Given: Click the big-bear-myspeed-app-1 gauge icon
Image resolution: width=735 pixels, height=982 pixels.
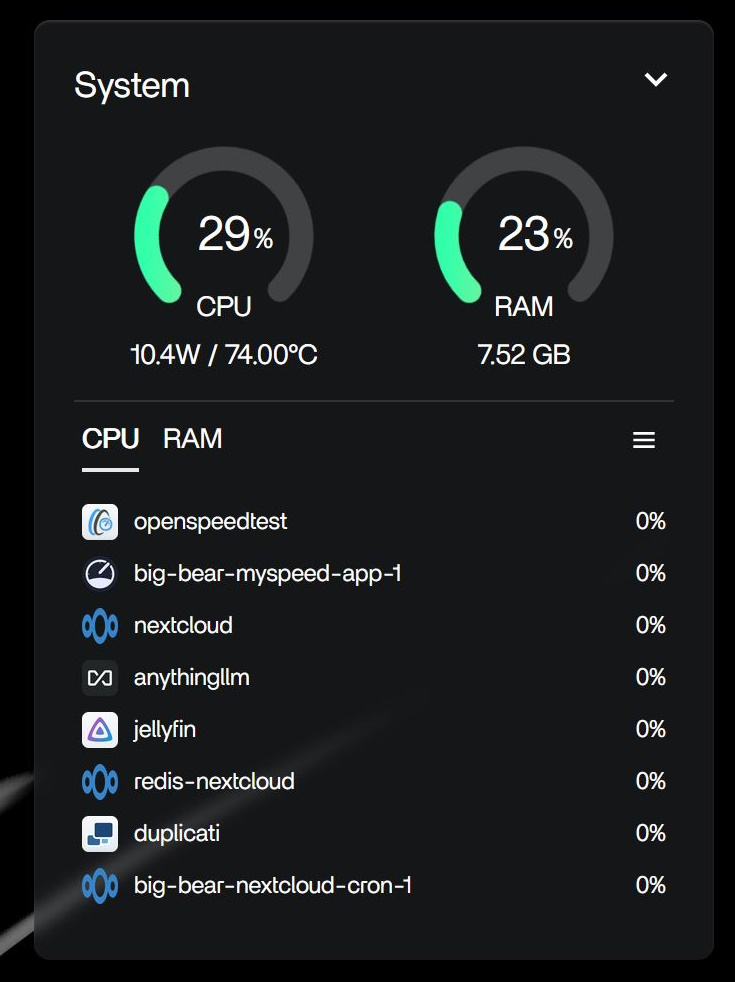Looking at the screenshot, I should [x=100, y=574].
